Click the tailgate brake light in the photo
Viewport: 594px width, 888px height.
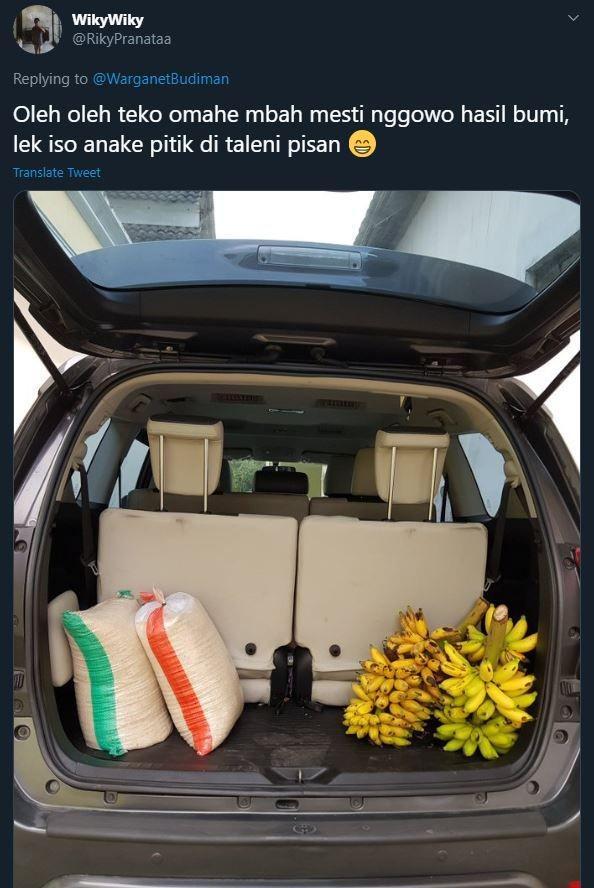[309, 257]
